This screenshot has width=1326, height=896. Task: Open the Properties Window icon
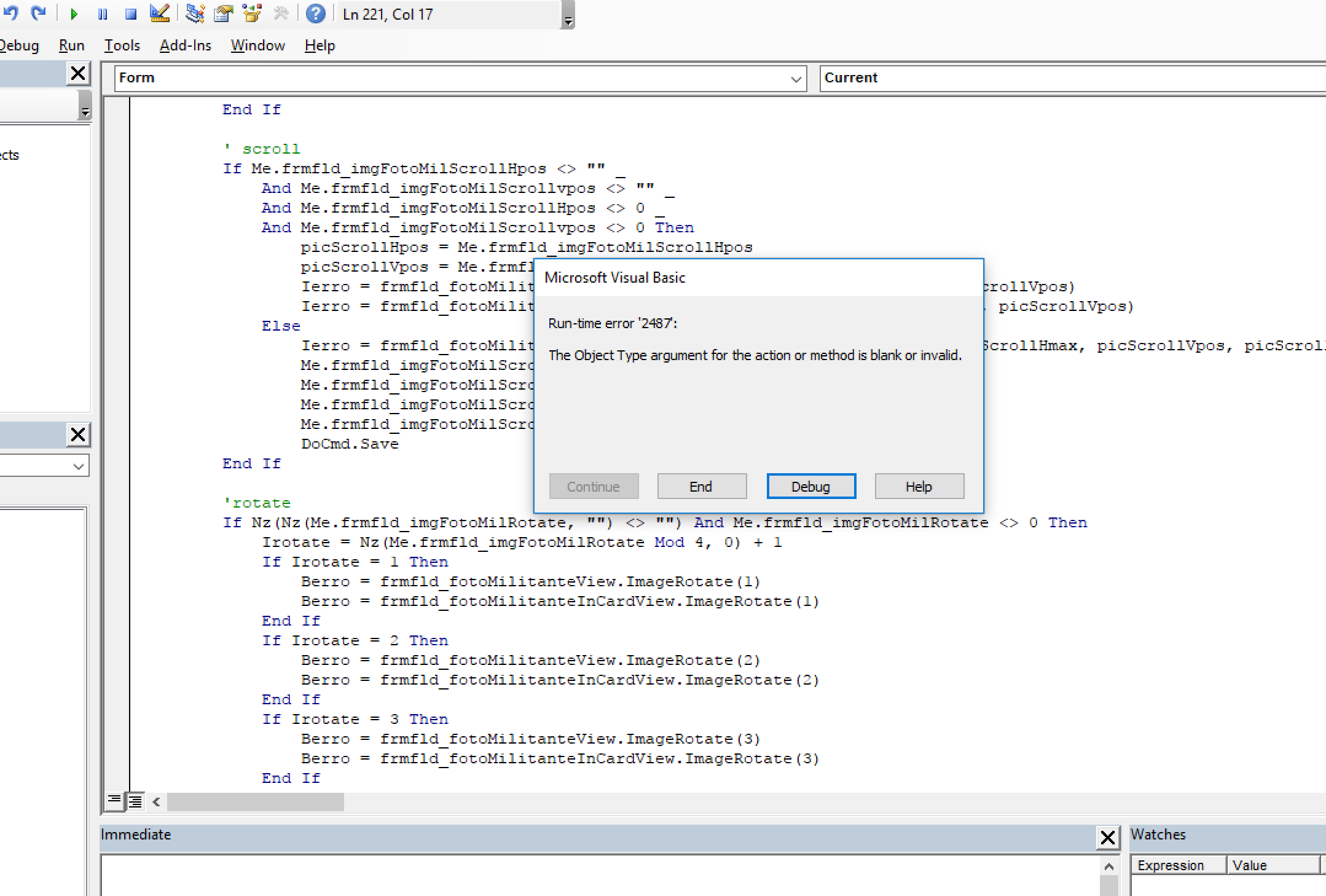point(224,14)
